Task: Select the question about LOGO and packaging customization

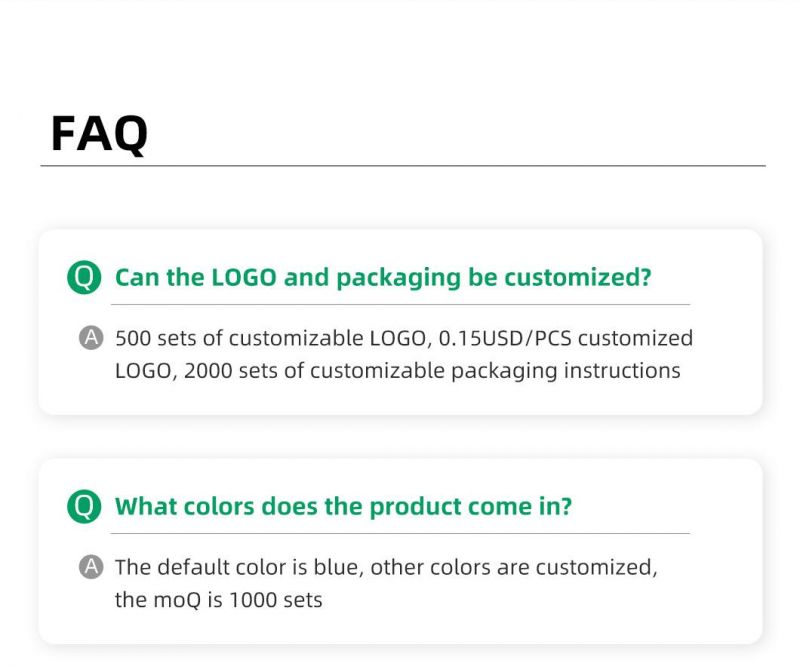Action: 383,278
